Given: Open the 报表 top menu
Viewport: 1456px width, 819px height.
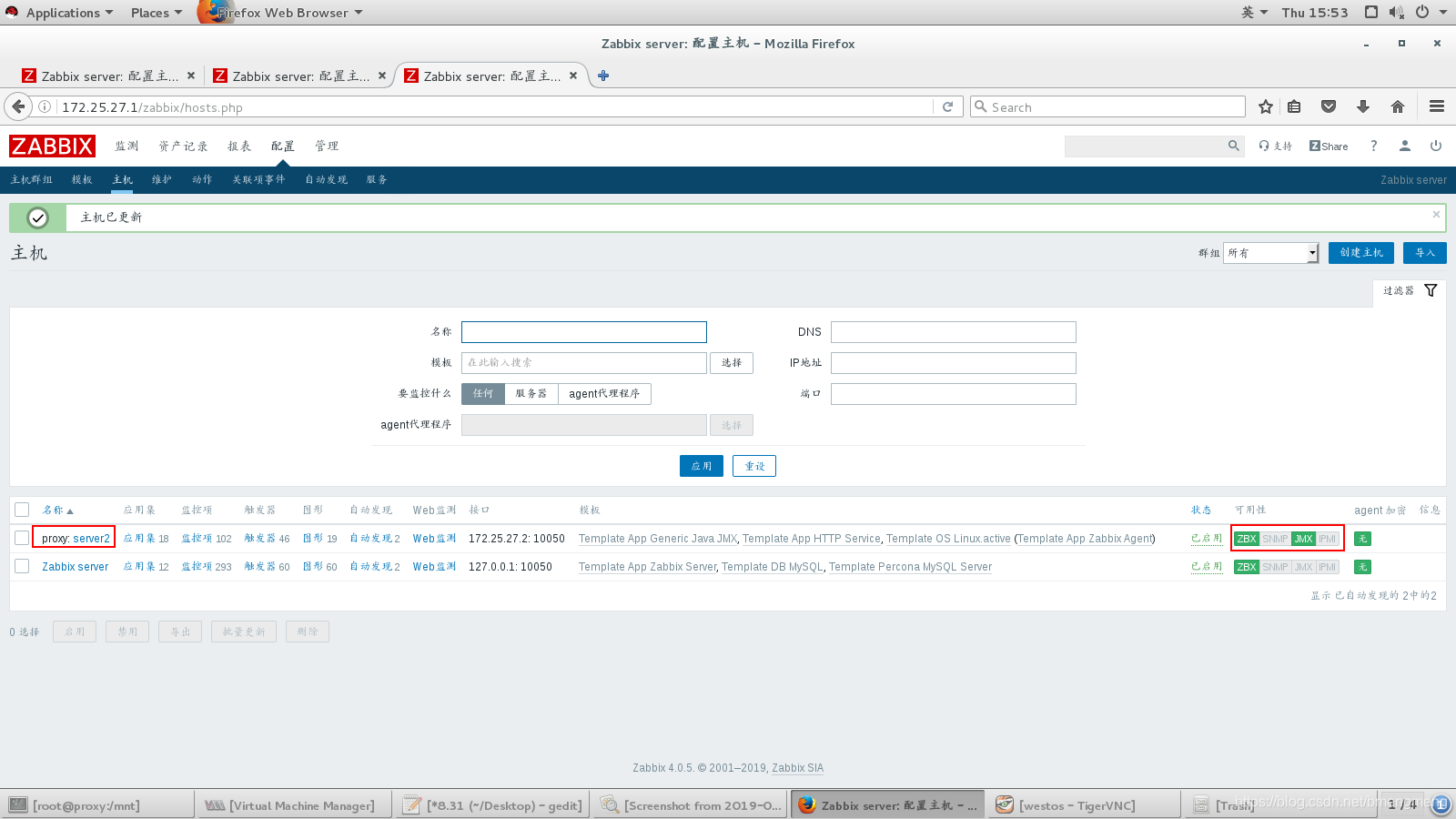Looking at the screenshot, I should click(239, 146).
